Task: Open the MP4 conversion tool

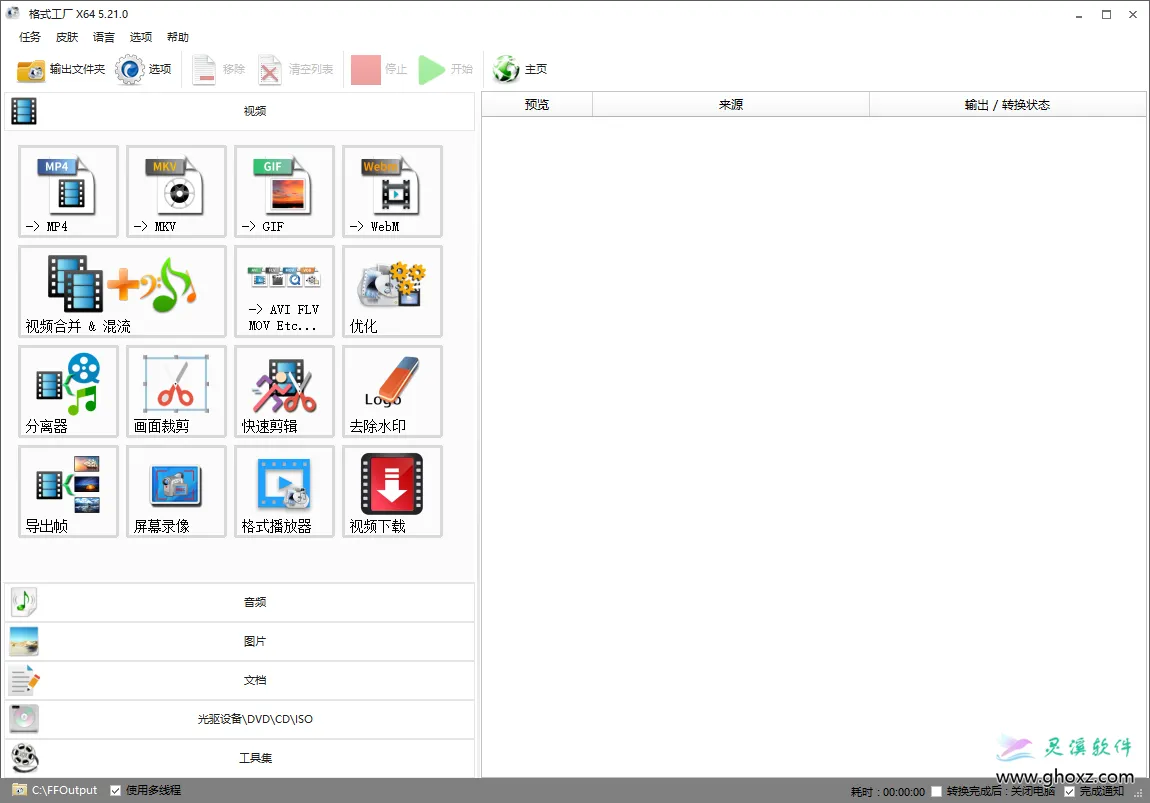Action: [x=68, y=191]
